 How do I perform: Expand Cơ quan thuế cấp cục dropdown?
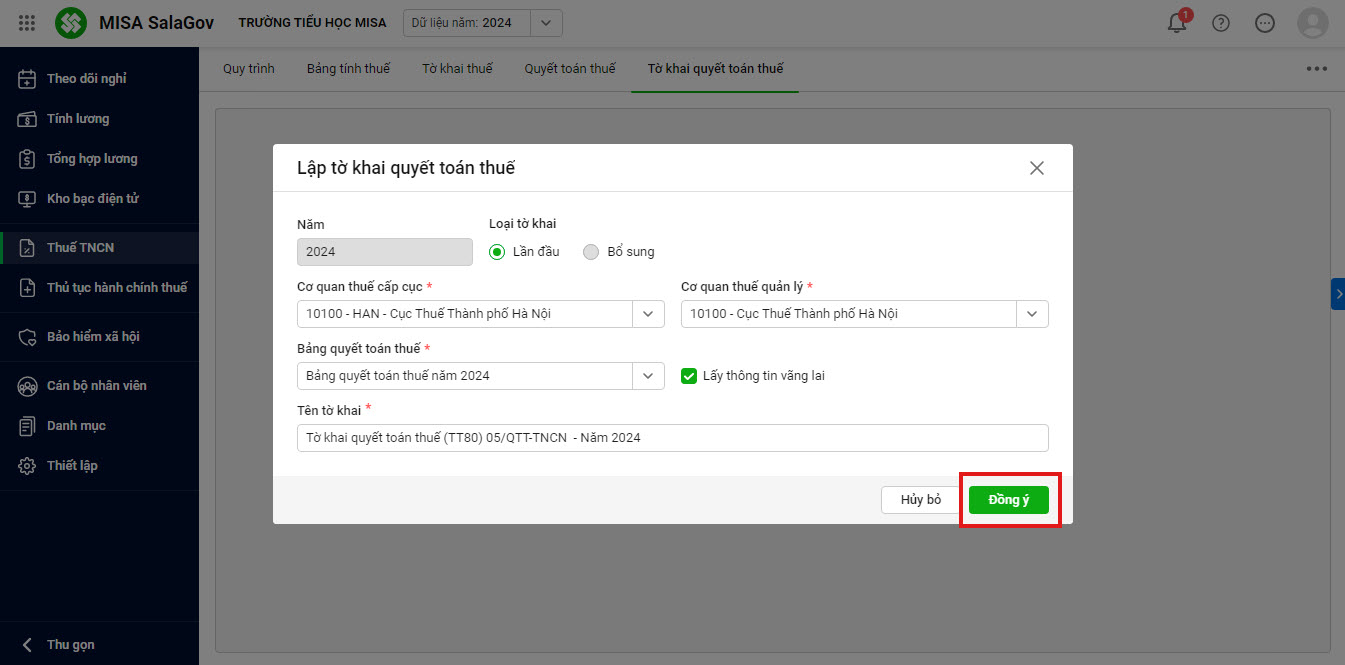coord(648,314)
